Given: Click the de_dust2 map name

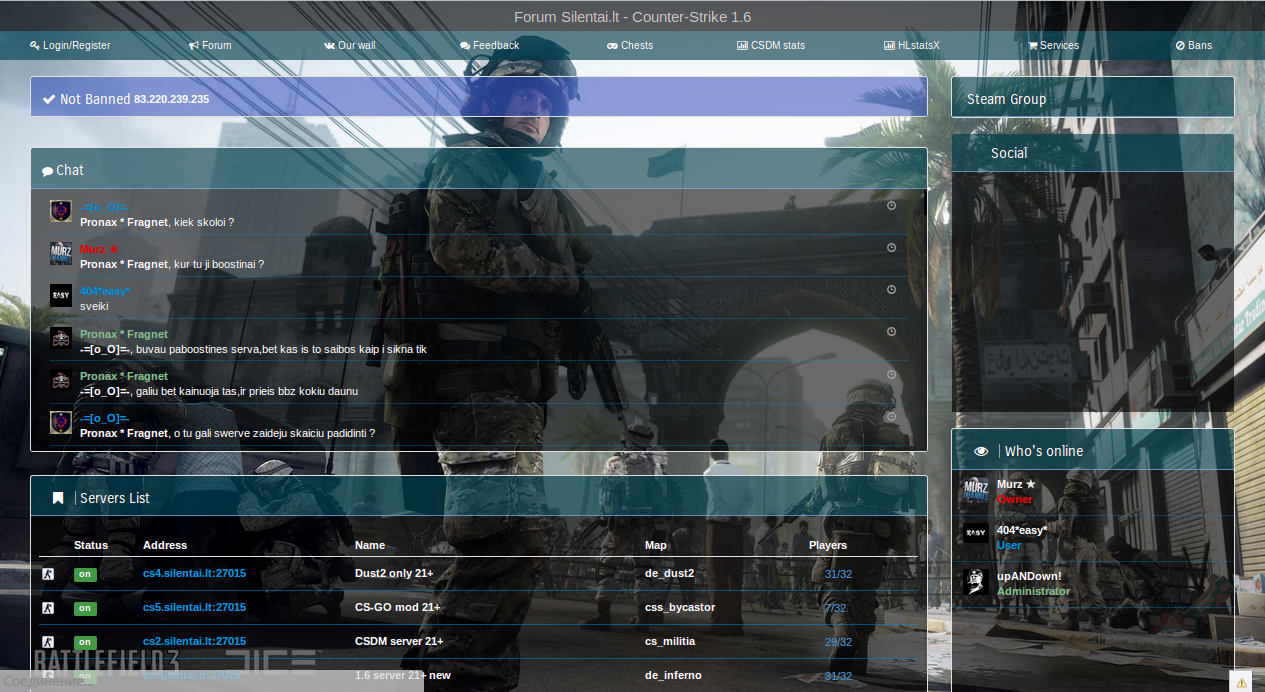Looking at the screenshot, I should tap(669, 573).
